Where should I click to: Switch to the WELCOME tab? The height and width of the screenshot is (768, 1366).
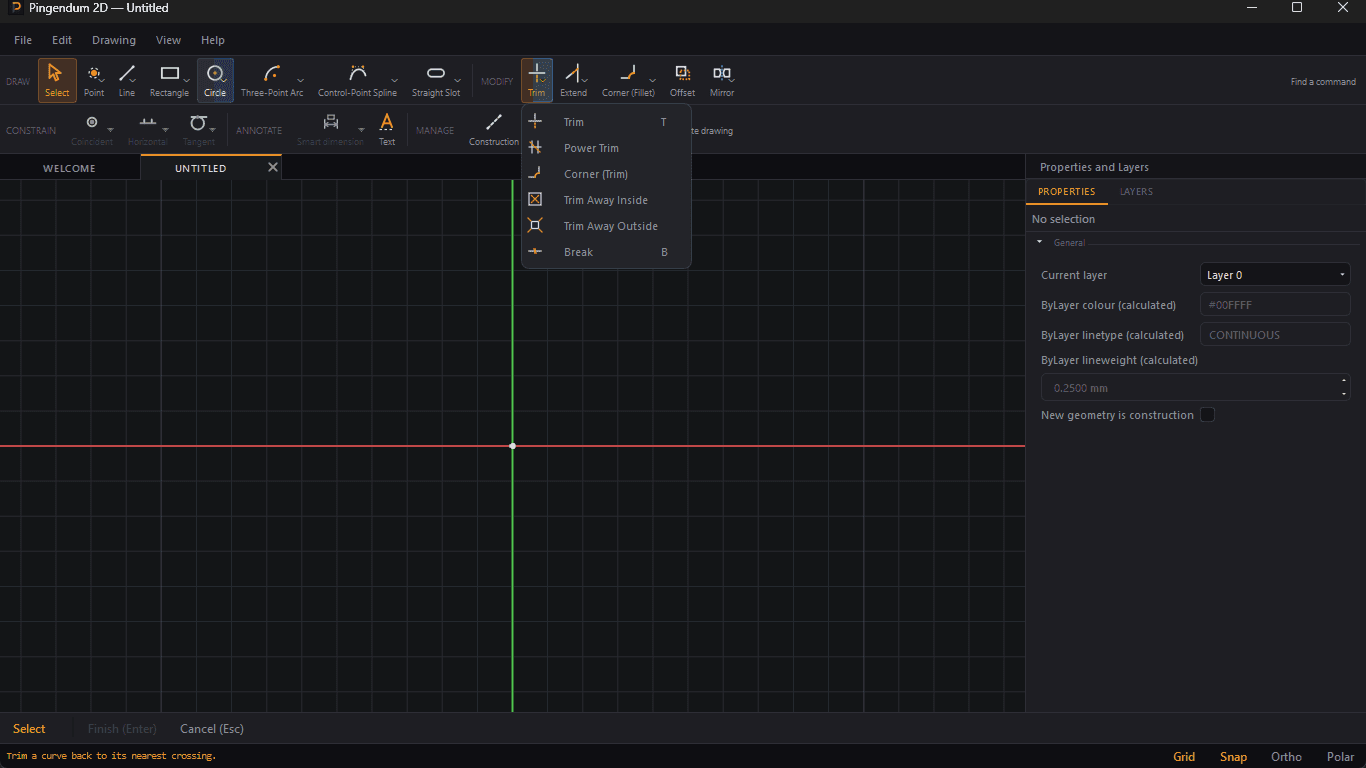click(x=69, y=168)
